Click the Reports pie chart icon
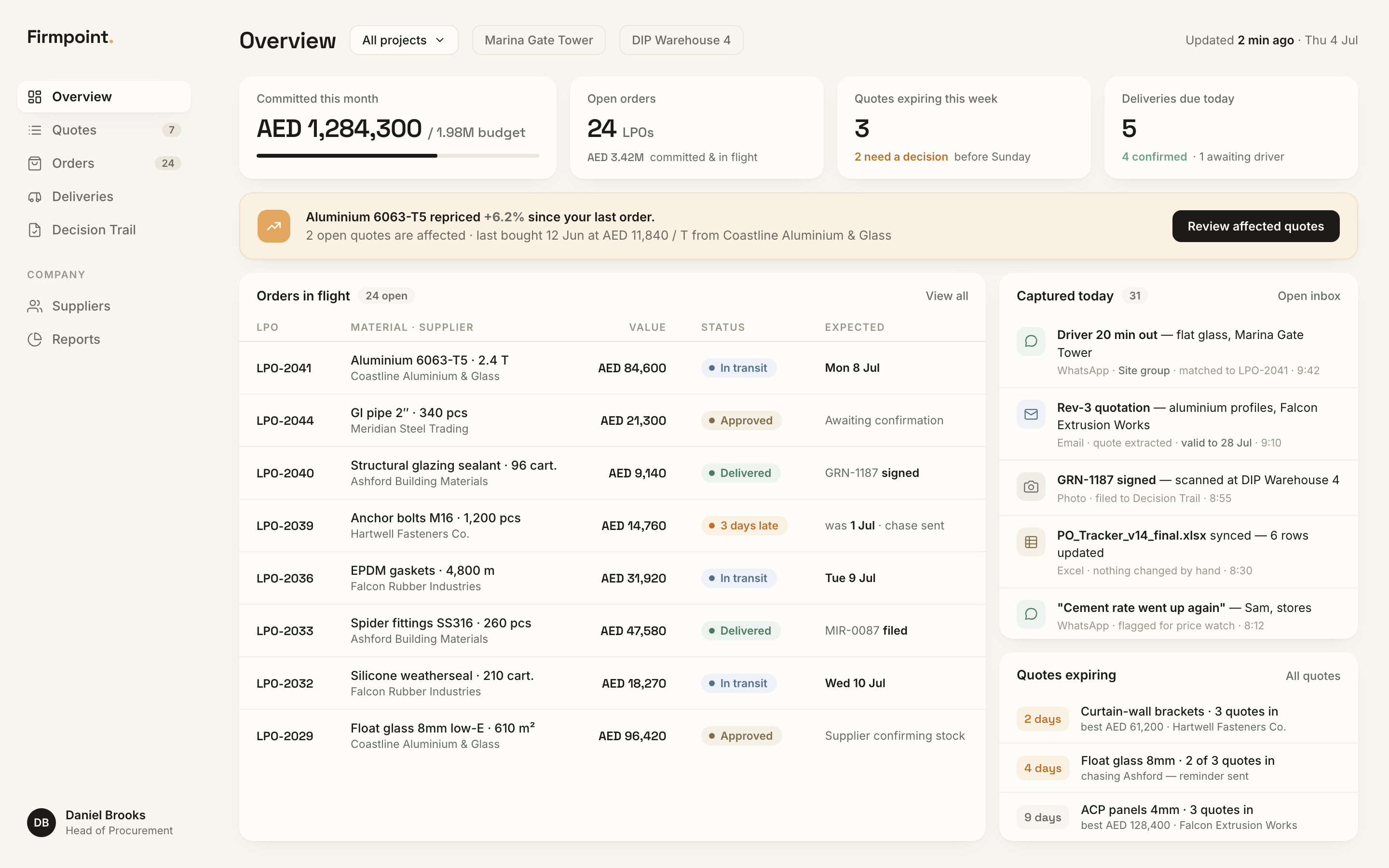 [x=35, y=339]
